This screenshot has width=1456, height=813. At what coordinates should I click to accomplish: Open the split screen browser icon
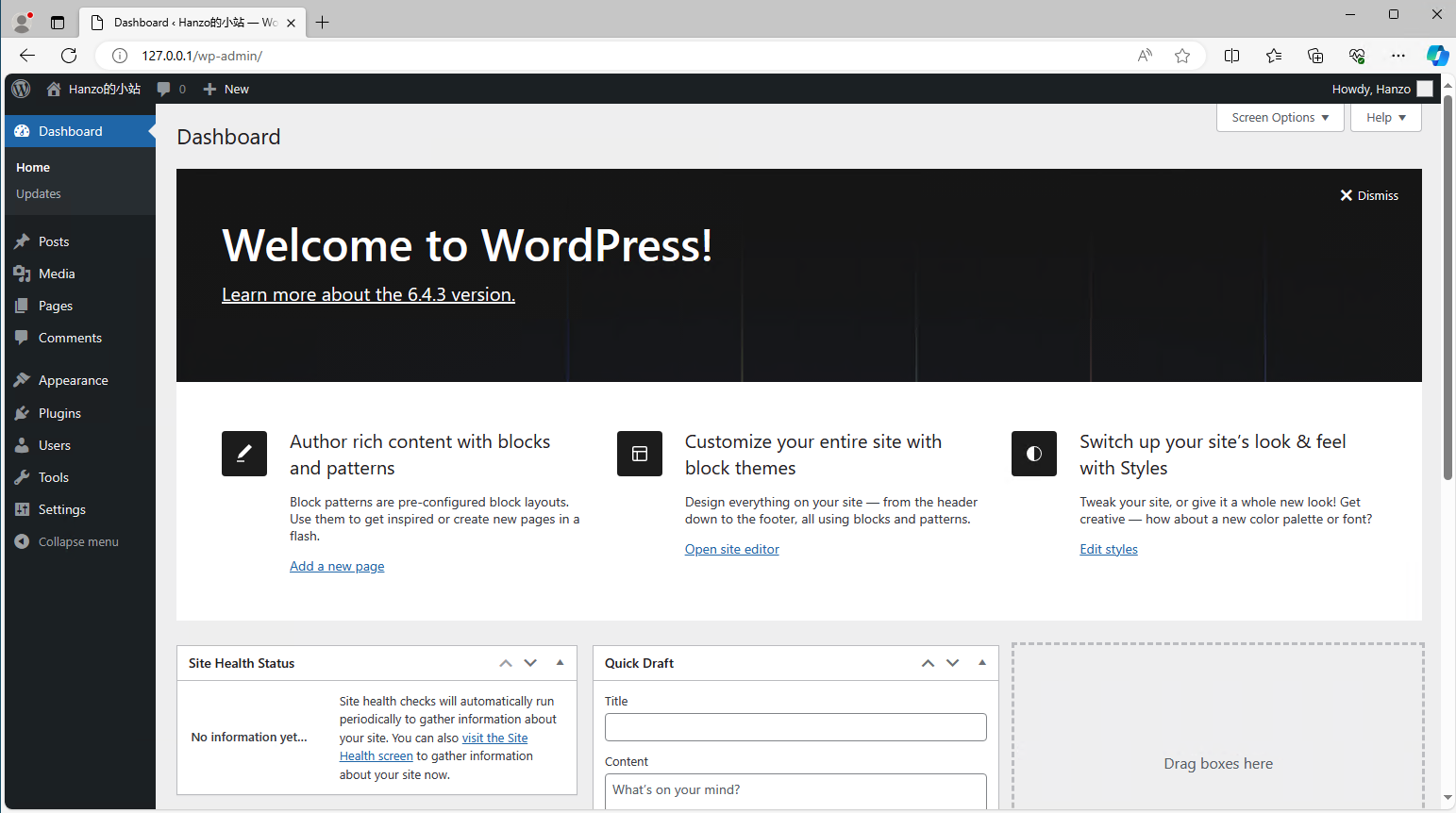click(x=1231, y=56)
